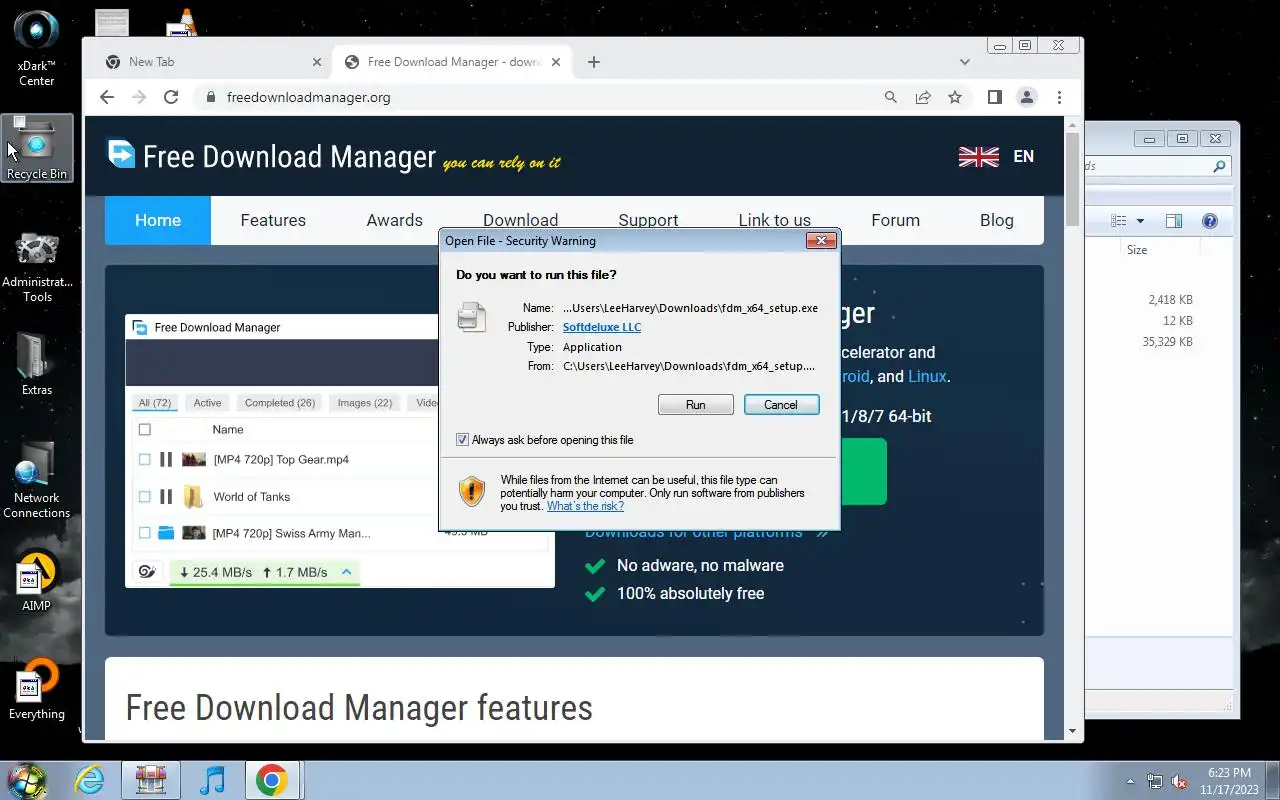Open the Chrome profile avatar
Image resolution: width=1280 pixels, height=800 pixels.
point(1027,97)
